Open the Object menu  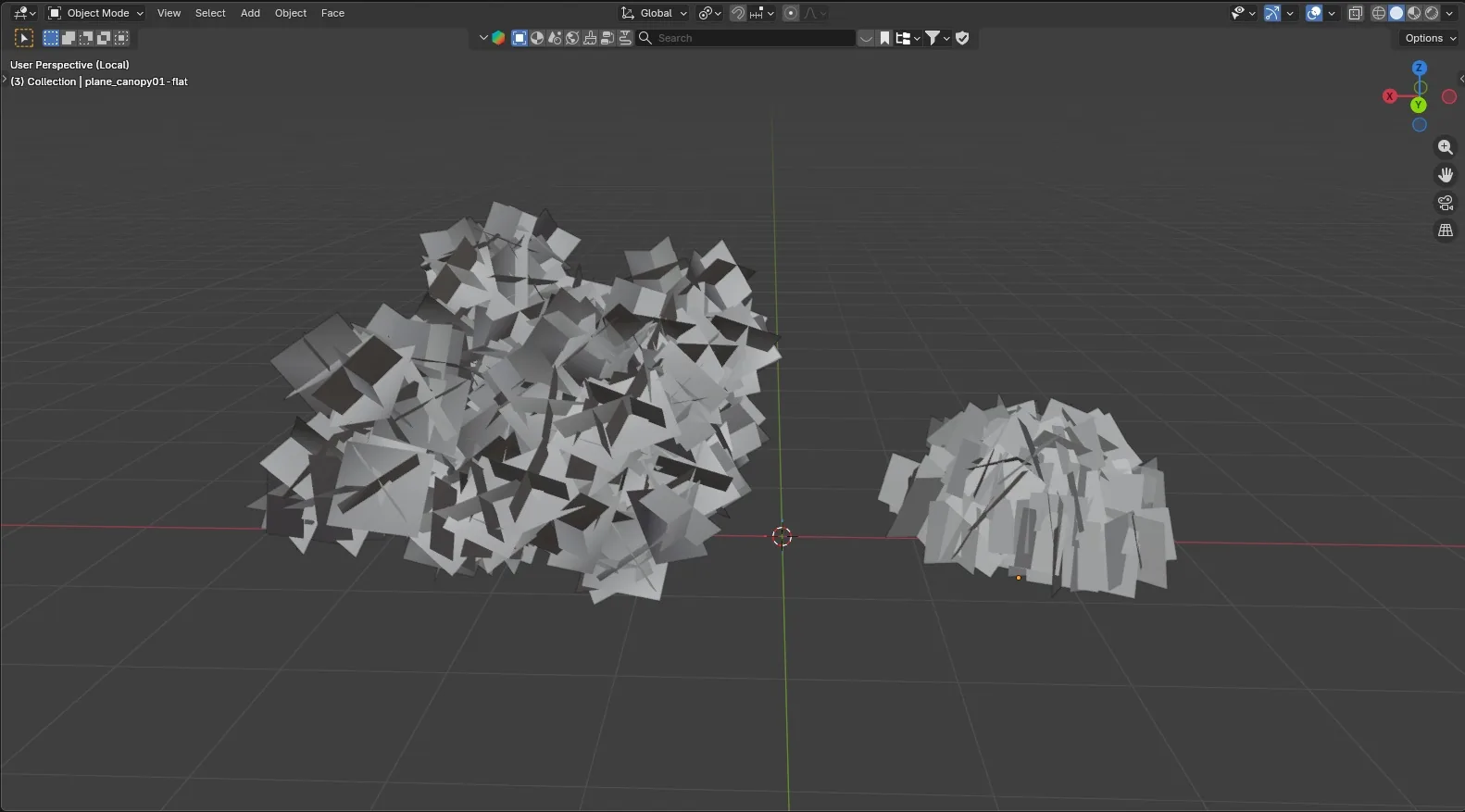point(291,13)
